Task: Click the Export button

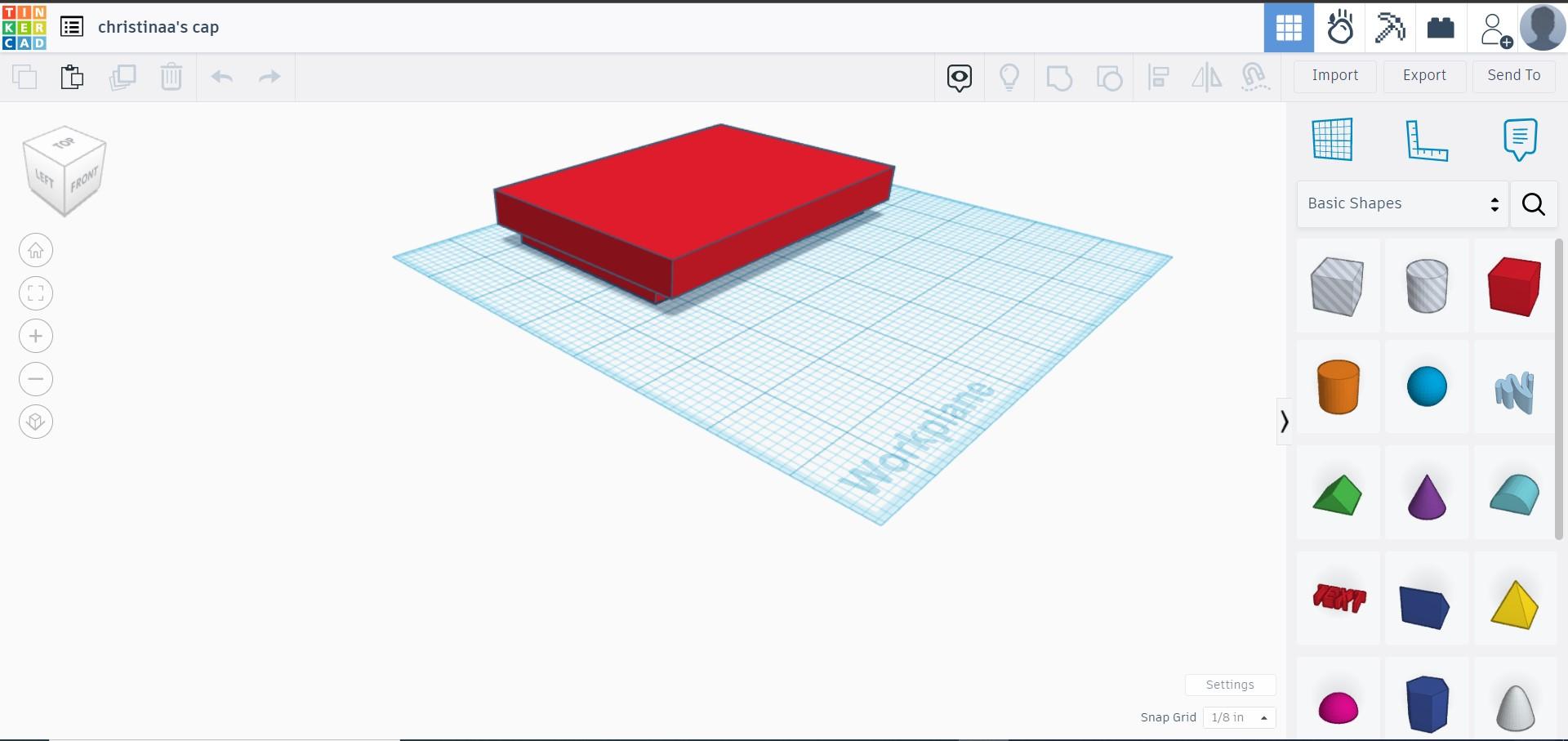Action: point(1424,76)
